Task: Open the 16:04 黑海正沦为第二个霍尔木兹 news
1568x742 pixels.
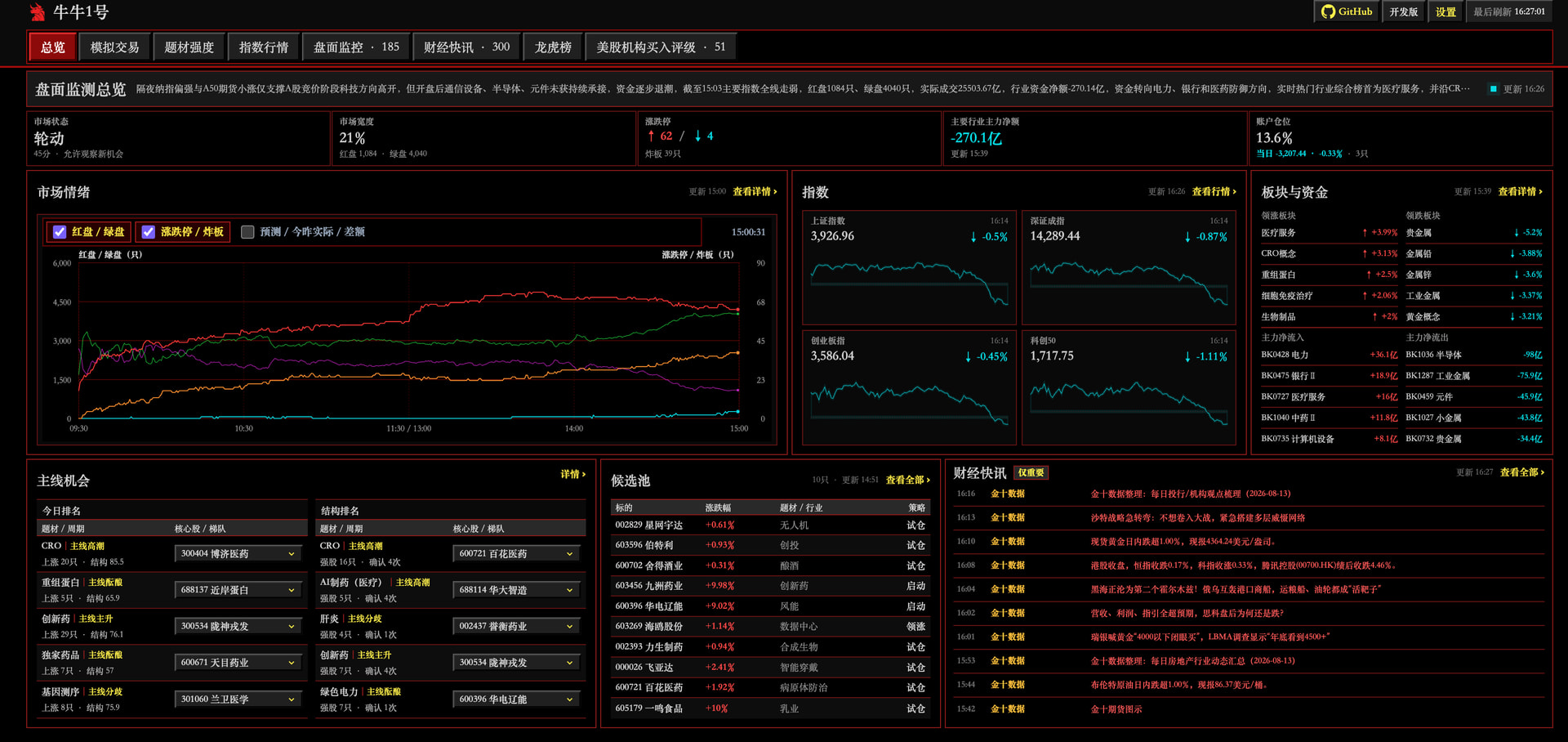Action: click(x=1249, y=589)
